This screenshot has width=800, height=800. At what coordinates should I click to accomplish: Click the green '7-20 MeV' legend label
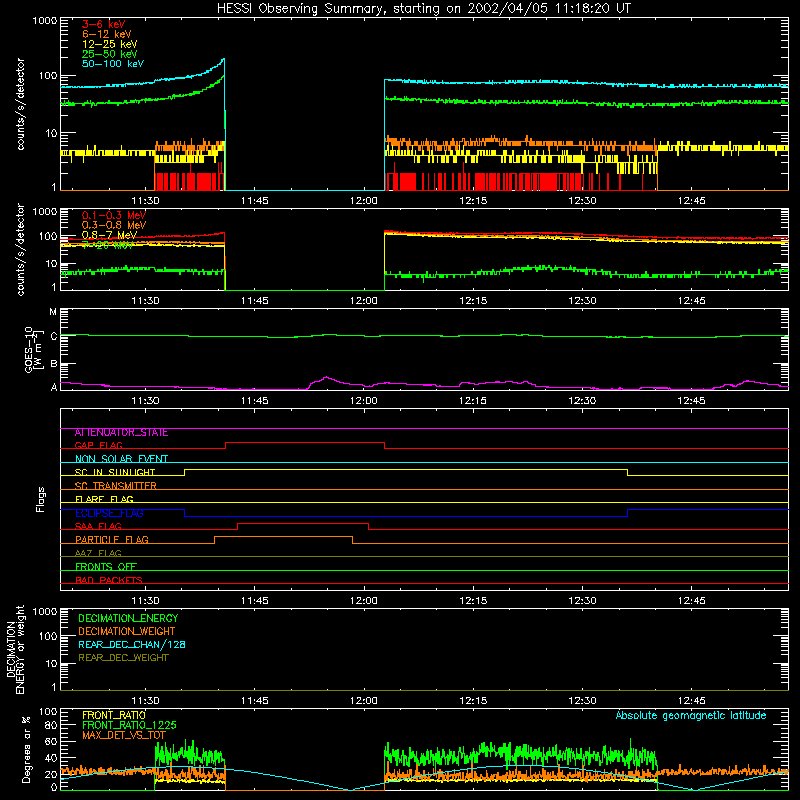(x=107, y=245)
